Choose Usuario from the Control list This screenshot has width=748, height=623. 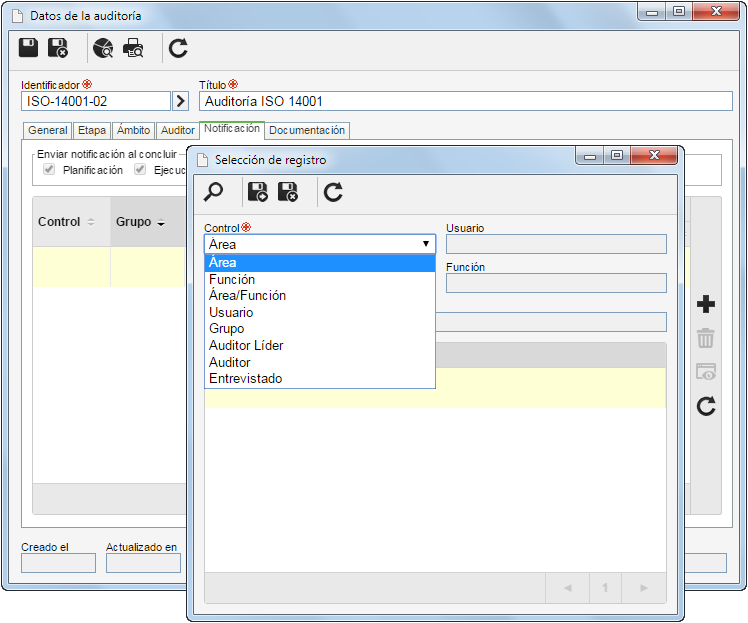click(x=320, y=312)
